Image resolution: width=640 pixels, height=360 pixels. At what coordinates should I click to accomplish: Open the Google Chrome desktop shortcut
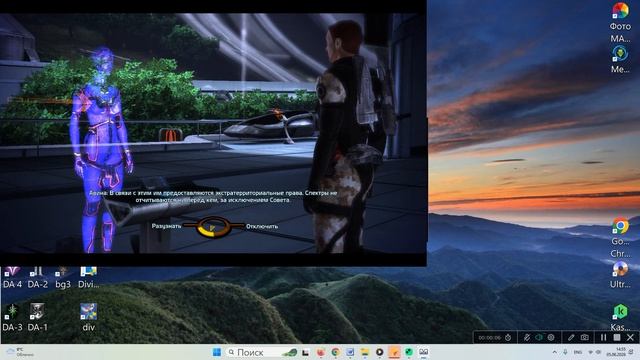coord(620,238)
